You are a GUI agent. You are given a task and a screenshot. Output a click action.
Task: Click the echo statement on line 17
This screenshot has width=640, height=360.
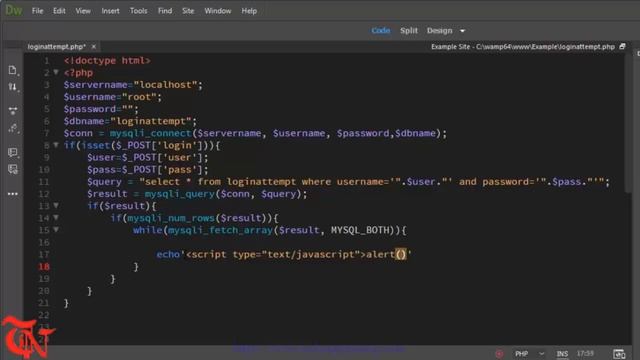click(284, 254)
